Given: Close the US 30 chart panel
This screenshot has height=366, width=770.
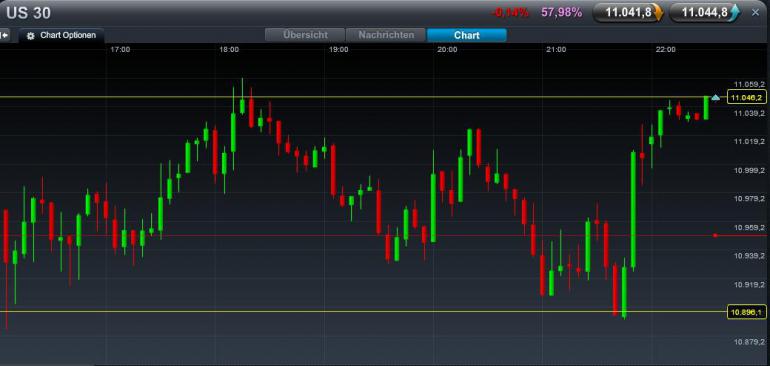Looking at the screenshot, I should (755, 12).
